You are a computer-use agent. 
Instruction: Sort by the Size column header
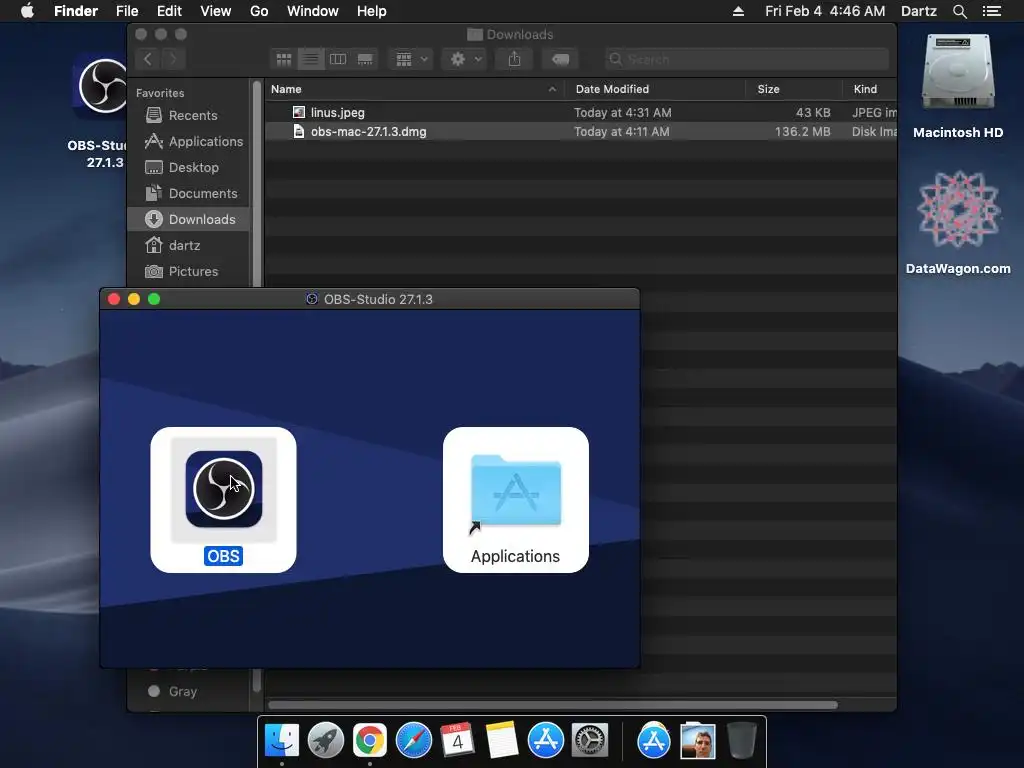click(x=793, y=89)
